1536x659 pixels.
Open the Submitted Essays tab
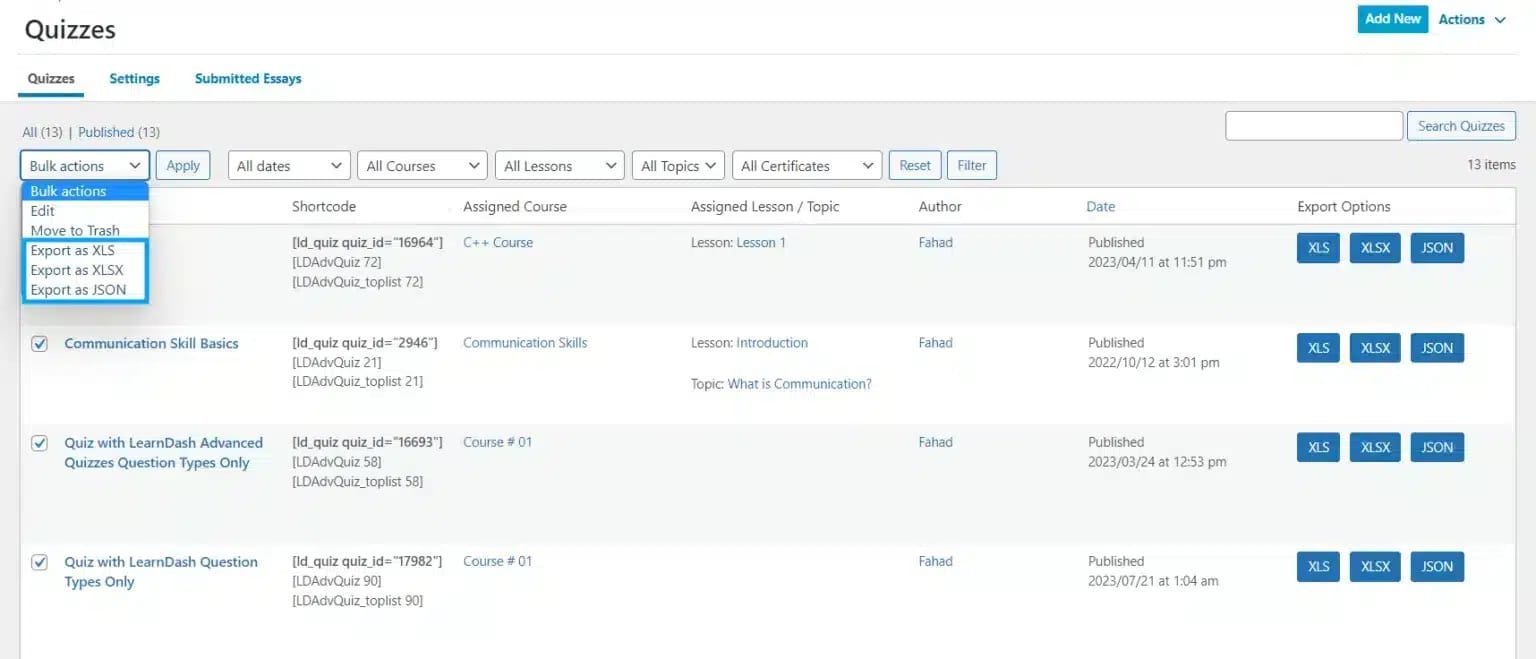click(x=247, y=78)
